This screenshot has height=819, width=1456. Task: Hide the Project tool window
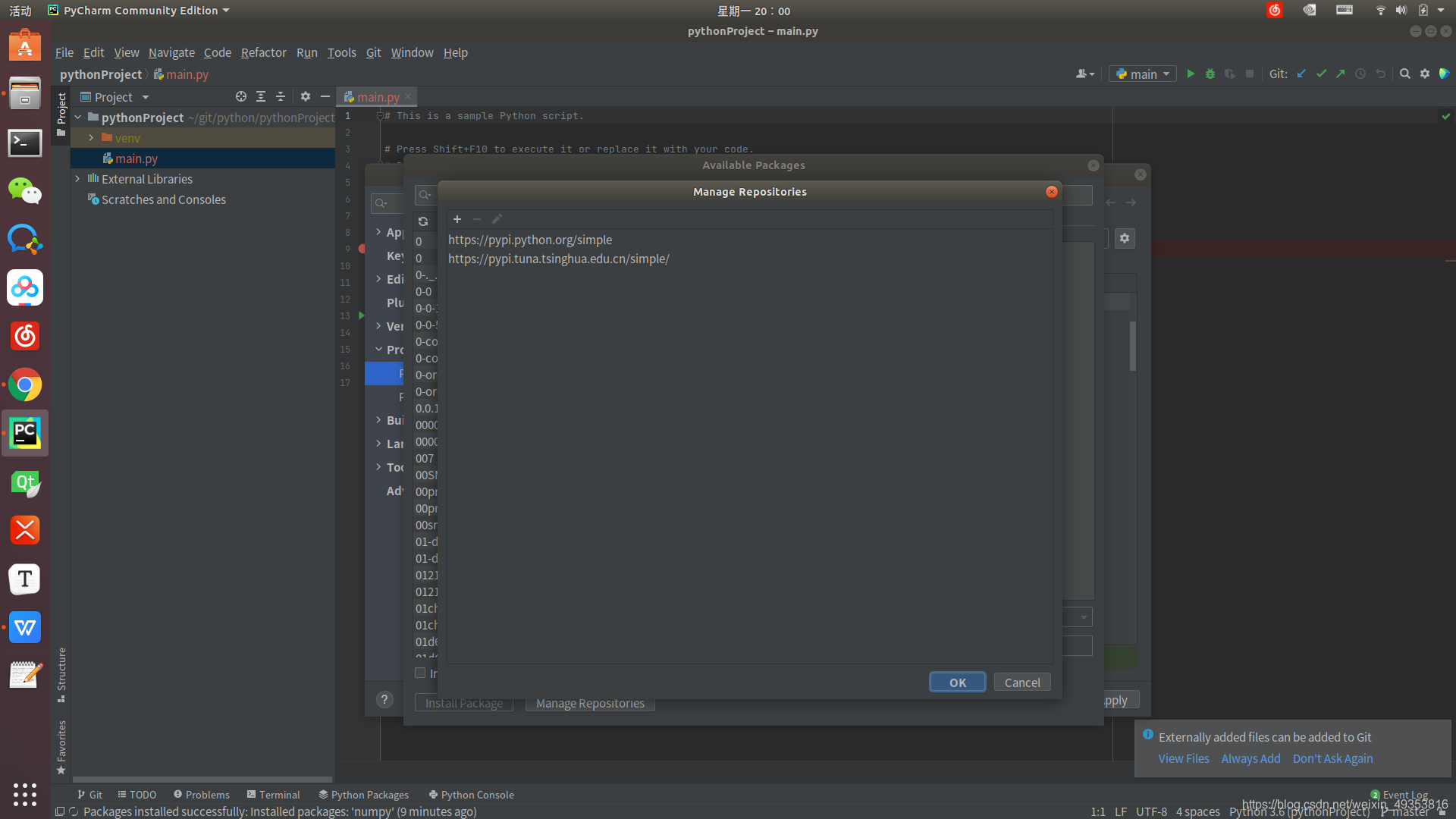325,96
